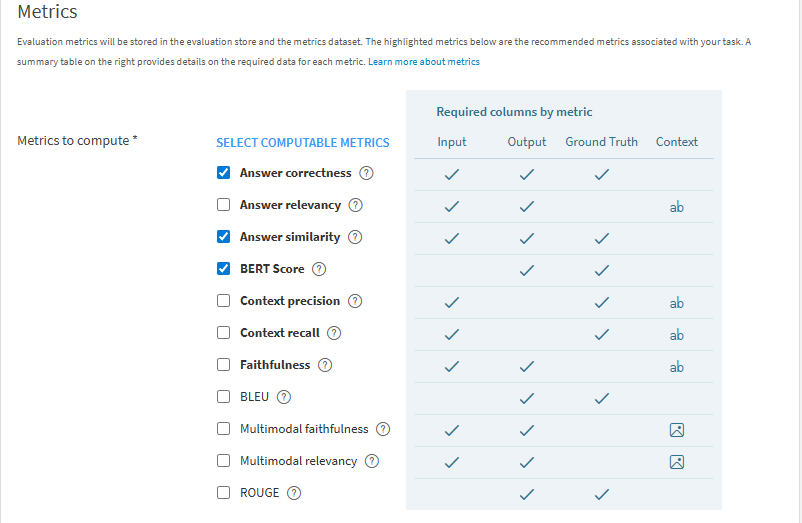Tick the Context precision checkbox
Image resolution: width=802 pixels, height=523 pixels.
tap(224, 301)
